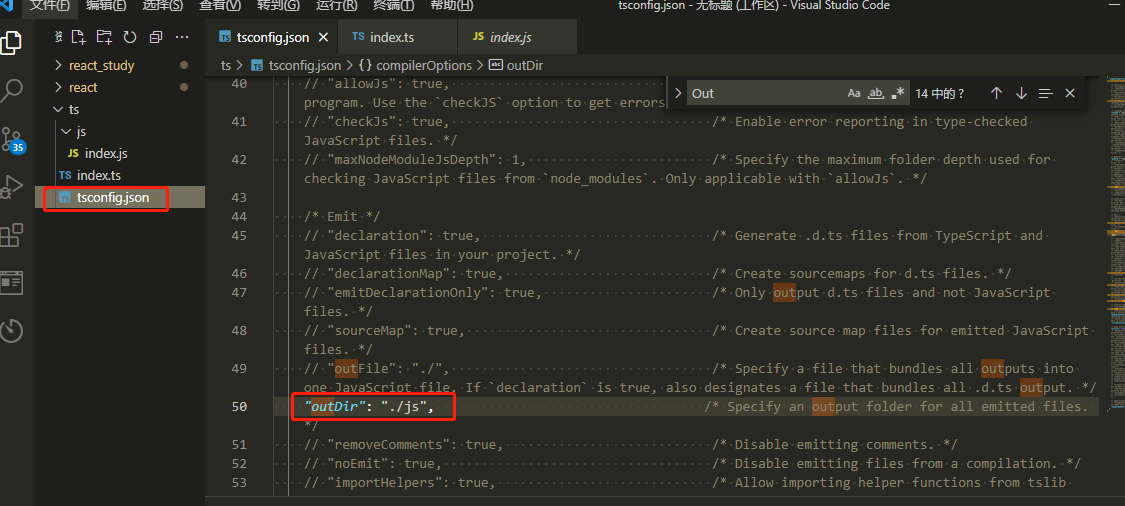Collapse all folders in Explorer
The width and height of the screenshot is (1125, 506).
[x=156, y=37]
